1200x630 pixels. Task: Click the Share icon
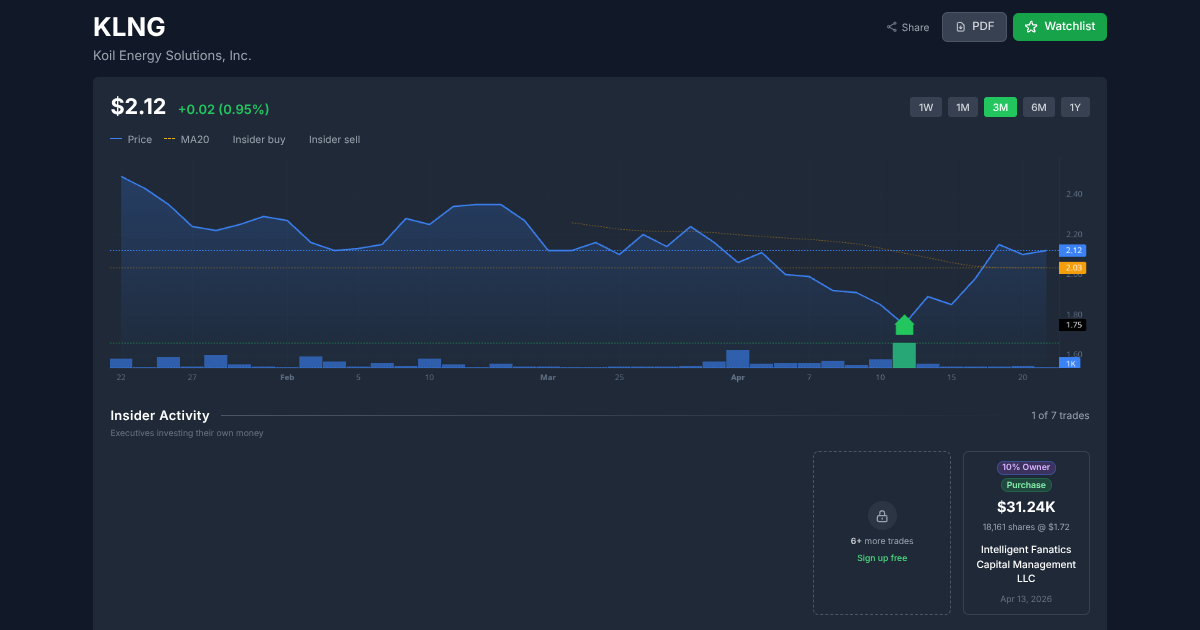[891, 27]
